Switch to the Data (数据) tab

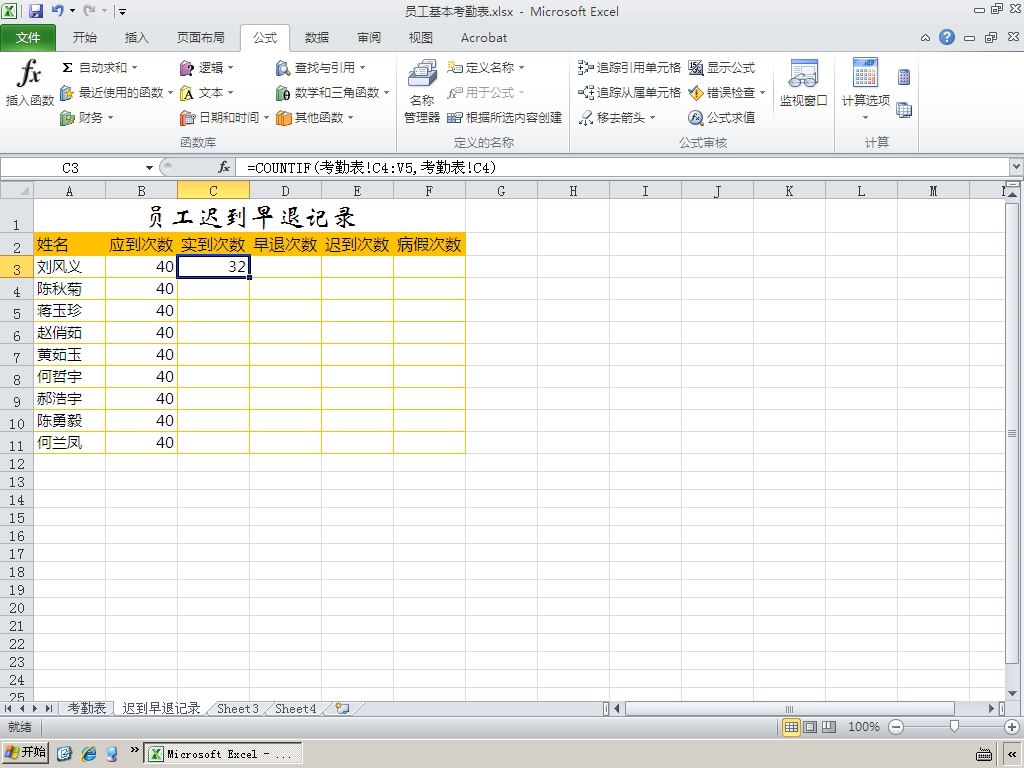tap(317, 38)
